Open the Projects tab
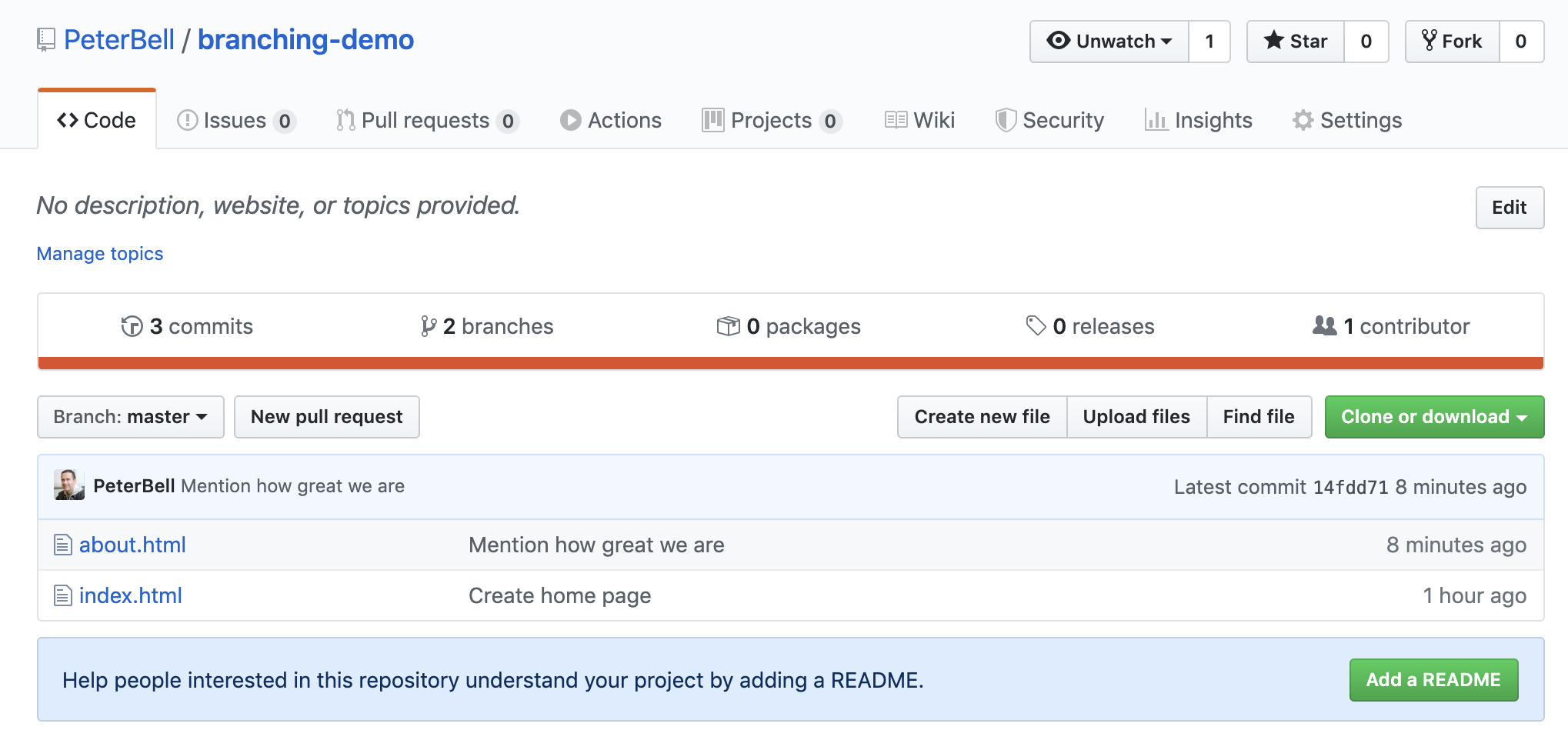The width and height of the screenshot is (1568, 740). coord(772,121)
